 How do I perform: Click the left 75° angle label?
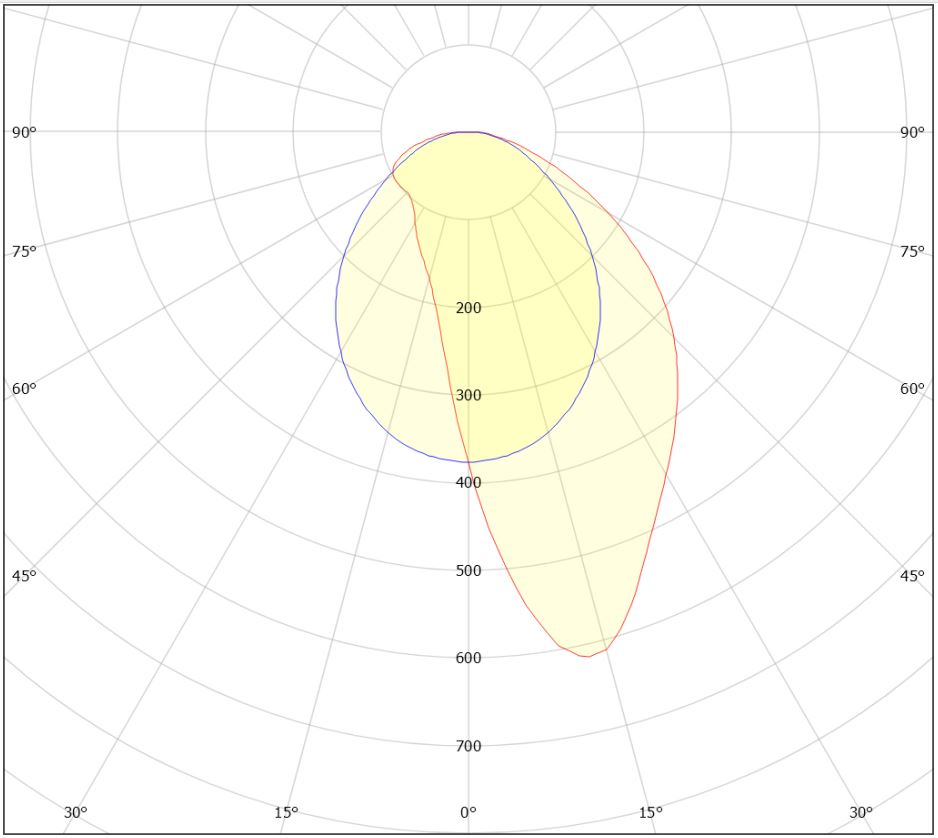pos(24,252)
